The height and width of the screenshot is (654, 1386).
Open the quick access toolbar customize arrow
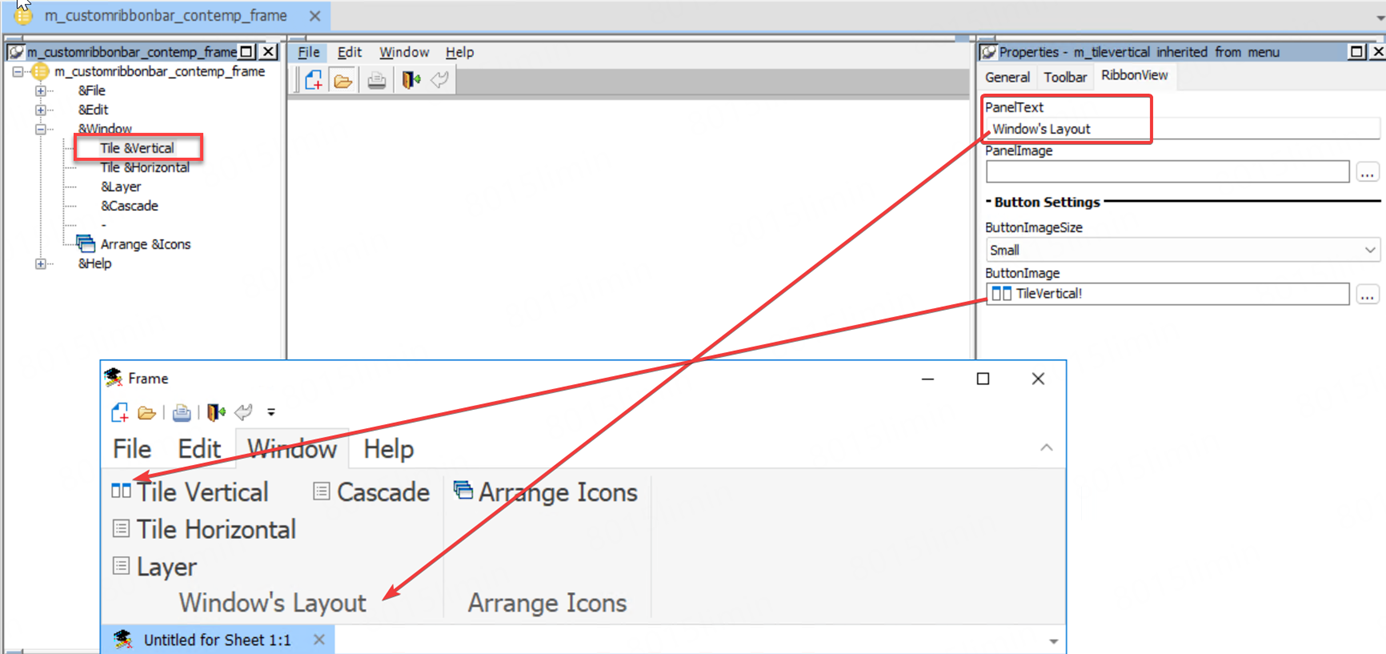[x=271, y=412]
